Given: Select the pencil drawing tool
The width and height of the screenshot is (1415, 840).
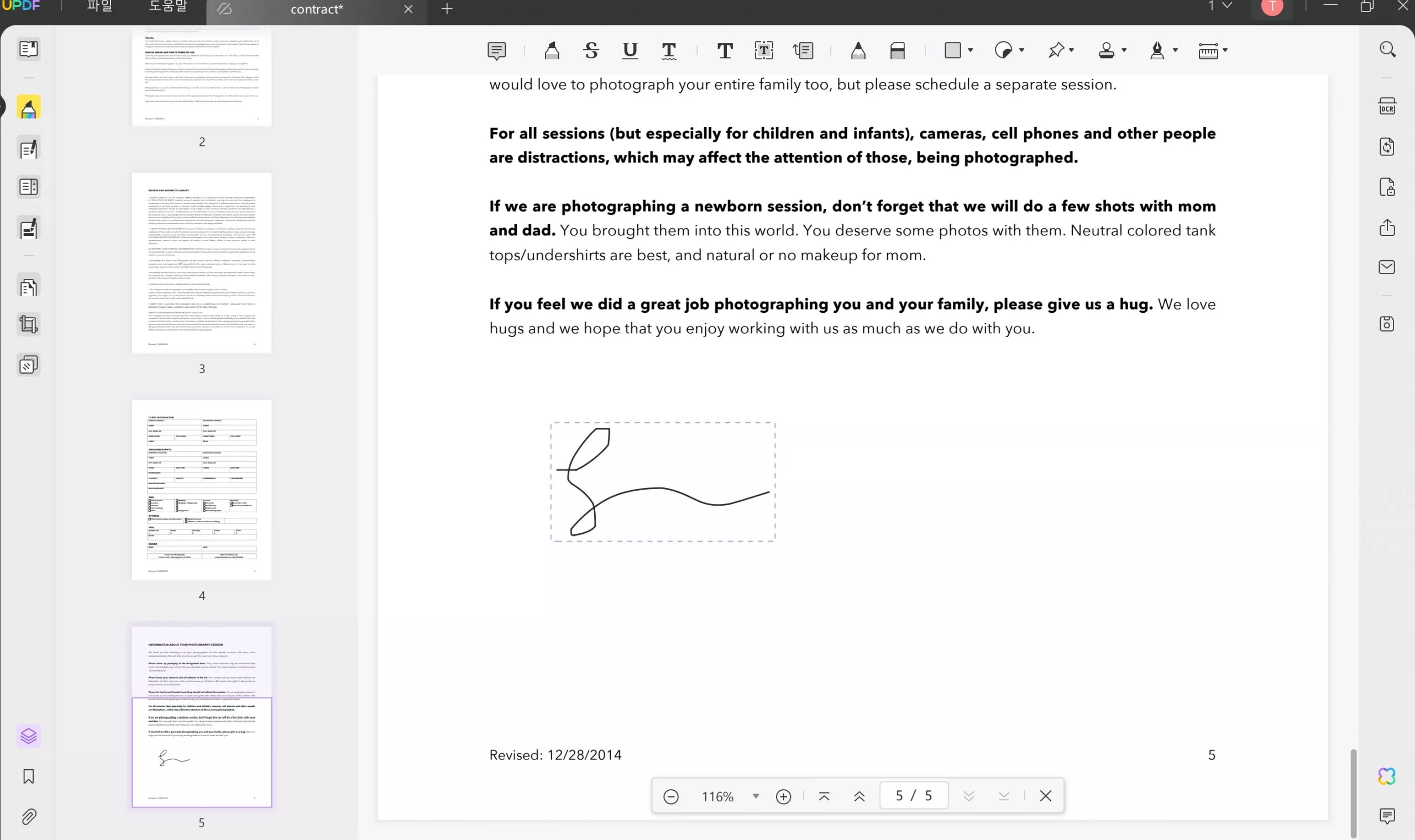Looking at the screenshot, I should 858,51.
